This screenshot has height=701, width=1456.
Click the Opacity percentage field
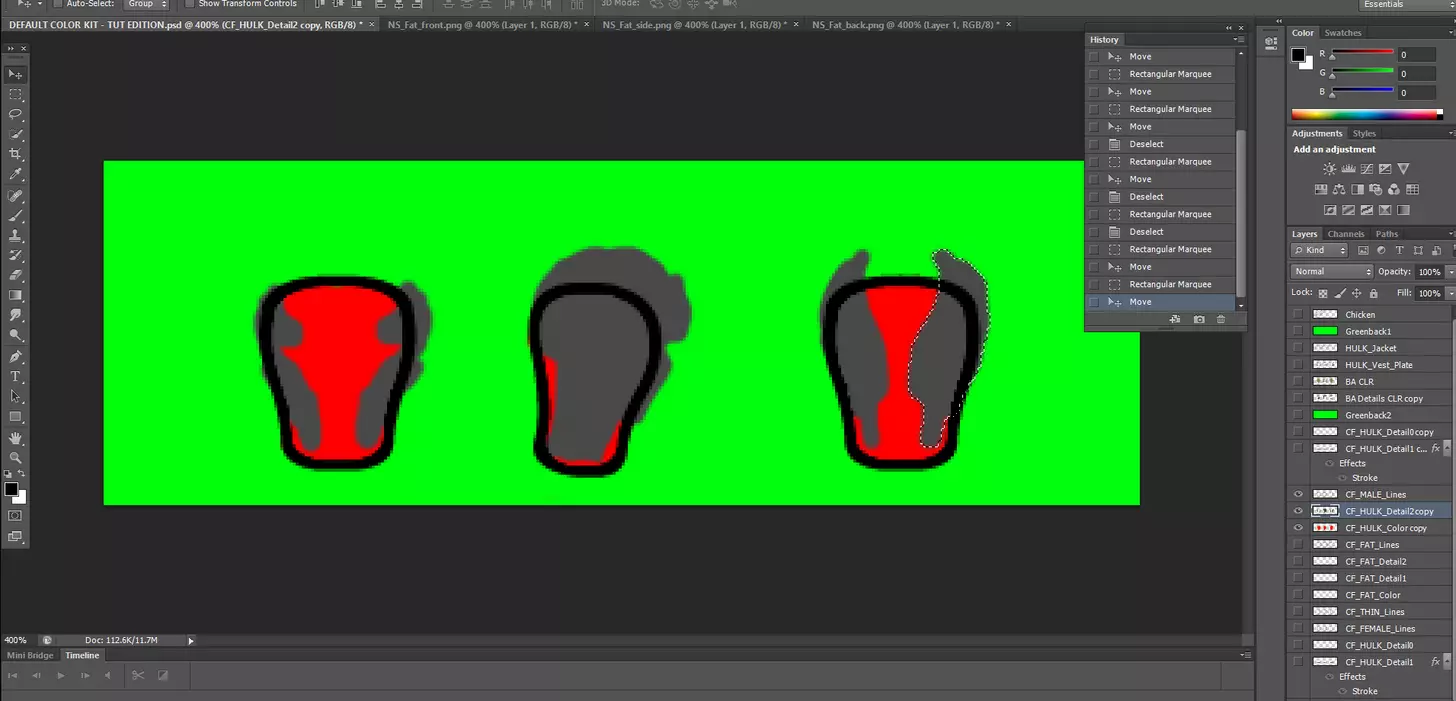tap(1429, 272)
